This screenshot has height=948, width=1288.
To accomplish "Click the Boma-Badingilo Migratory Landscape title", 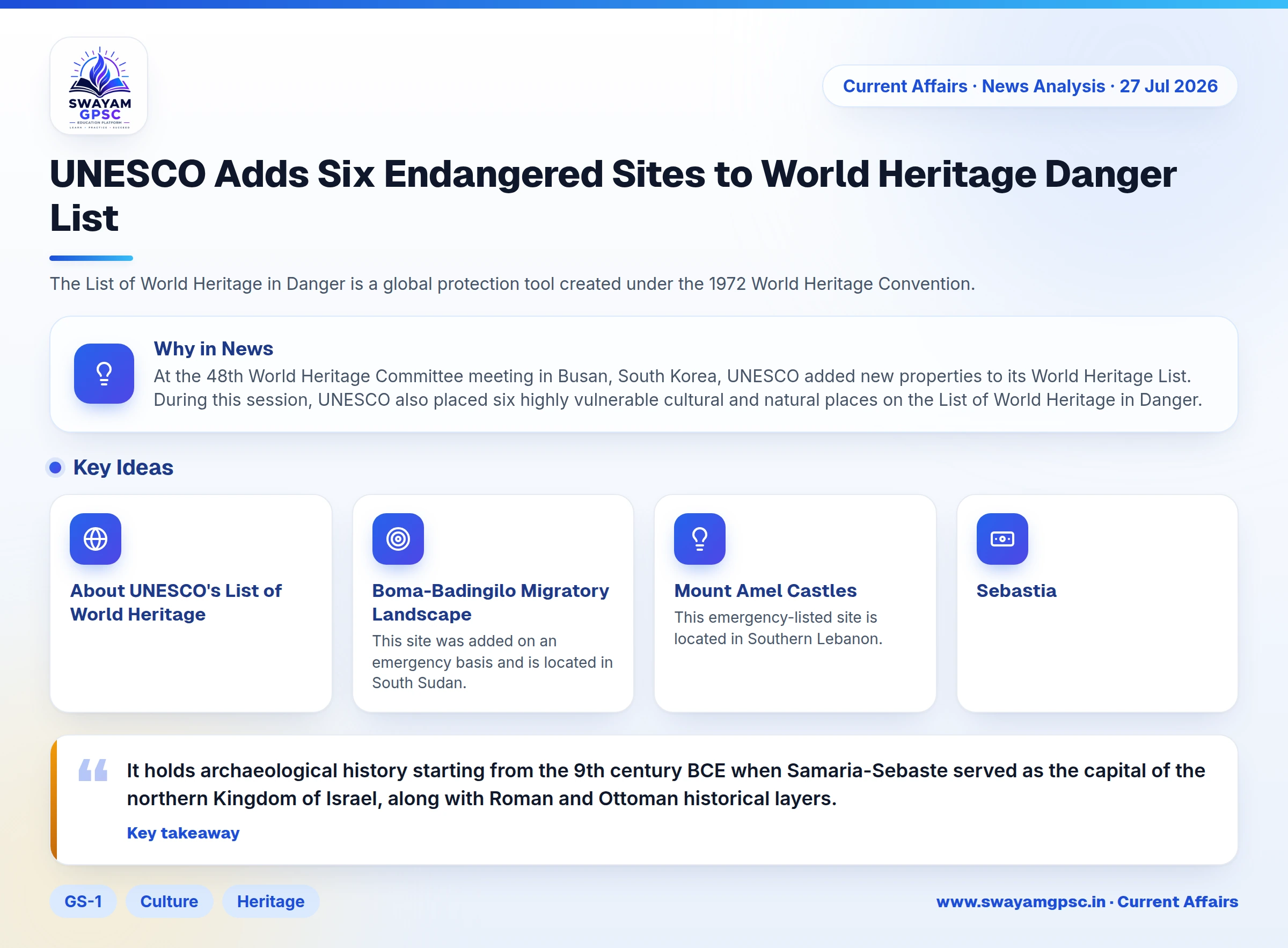I will coord(491,602).
